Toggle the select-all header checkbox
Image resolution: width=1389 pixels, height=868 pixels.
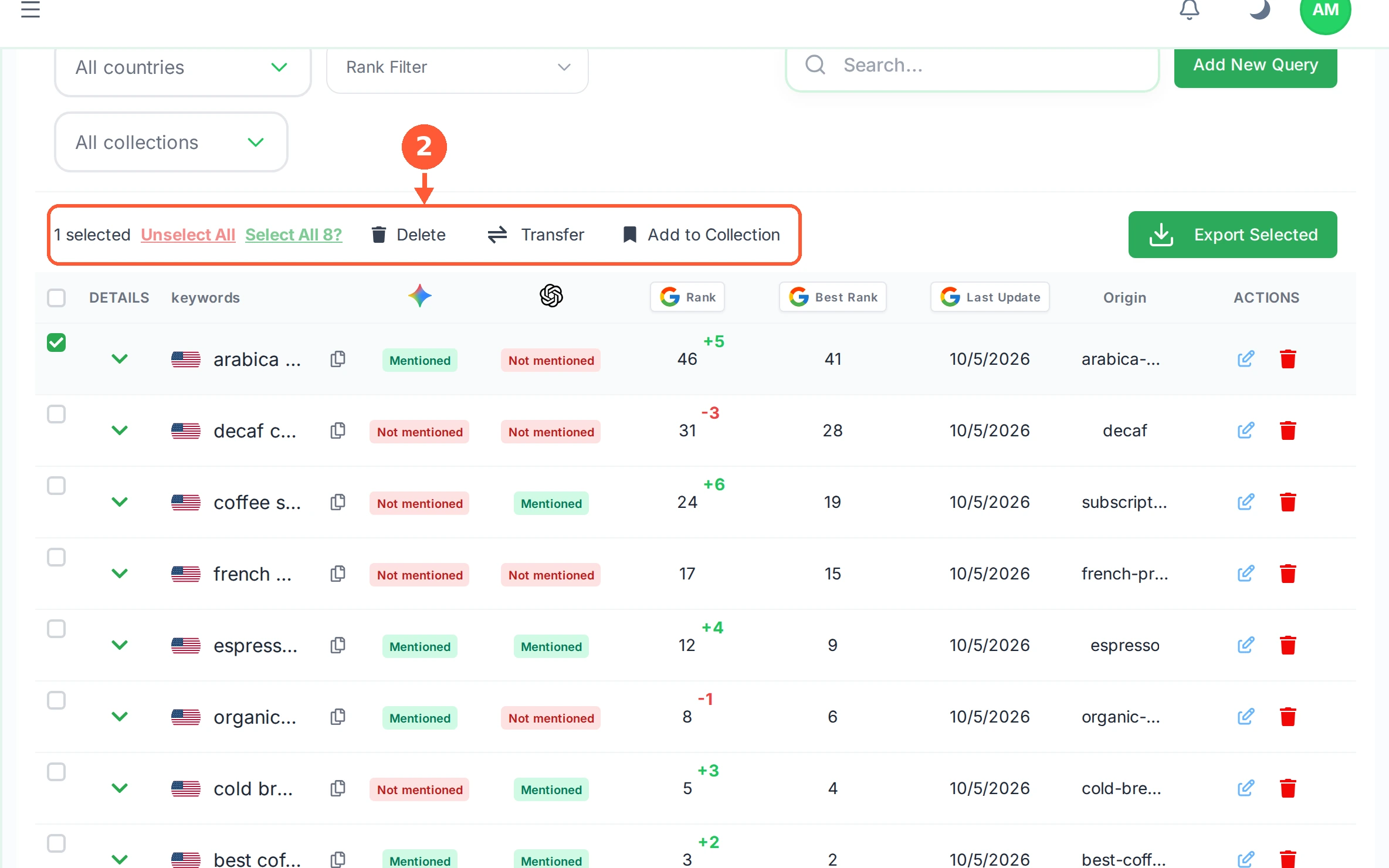(56, 298)
